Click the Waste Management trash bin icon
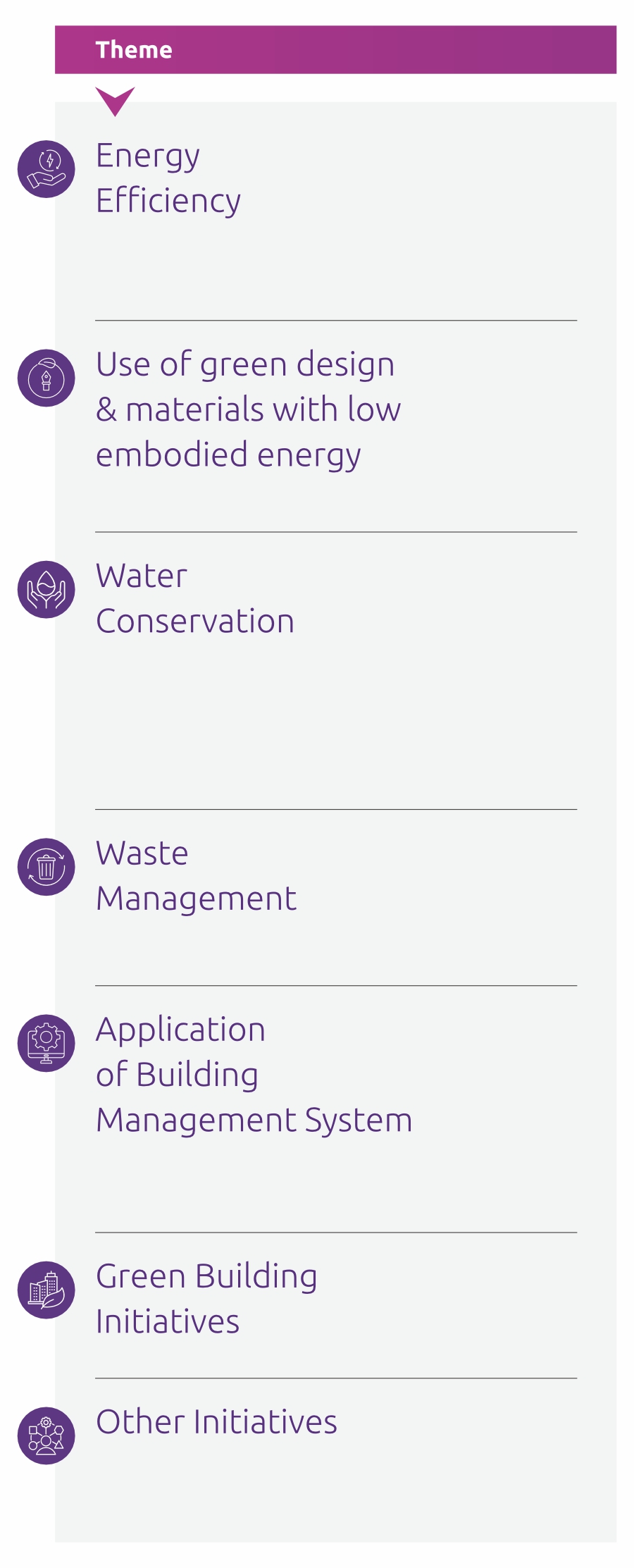The image size is (634, 1568). pos(46,867)
